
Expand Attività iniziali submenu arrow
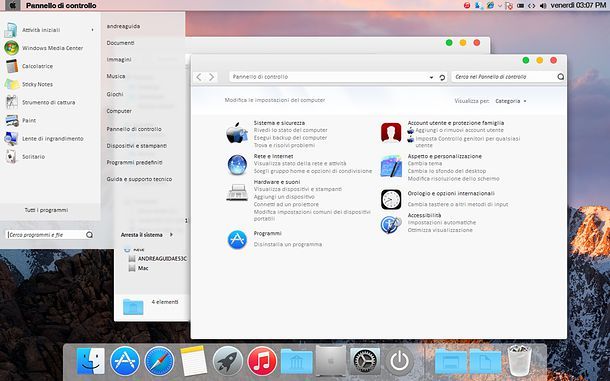(93, 30)
